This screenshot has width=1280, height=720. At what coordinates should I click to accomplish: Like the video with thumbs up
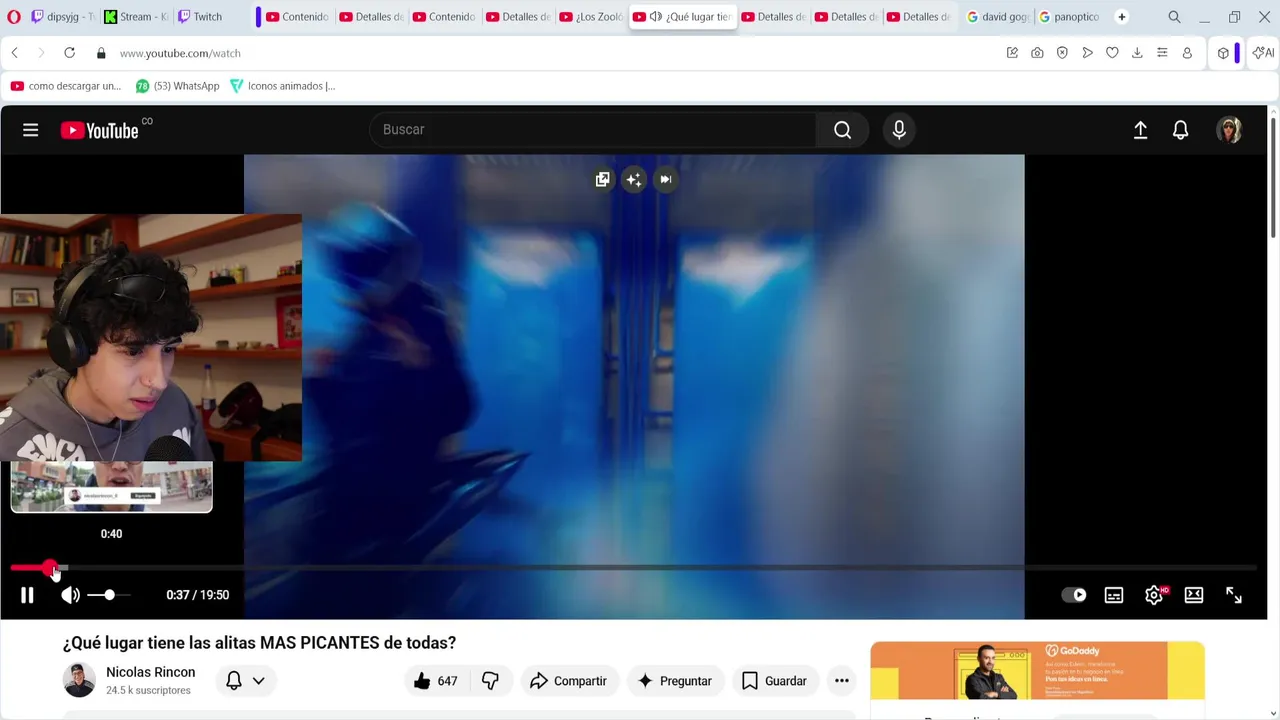tap(436, 681)
